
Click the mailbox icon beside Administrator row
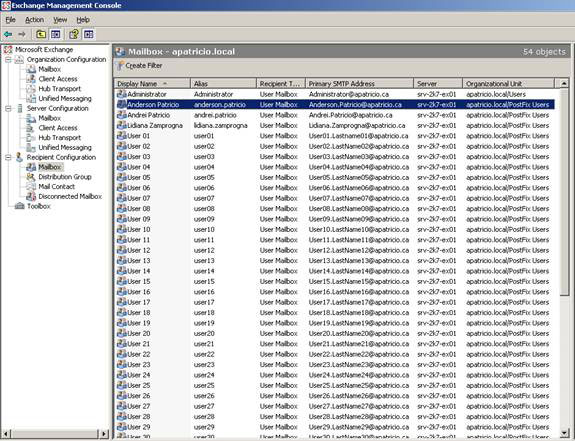tap(121, 94)
